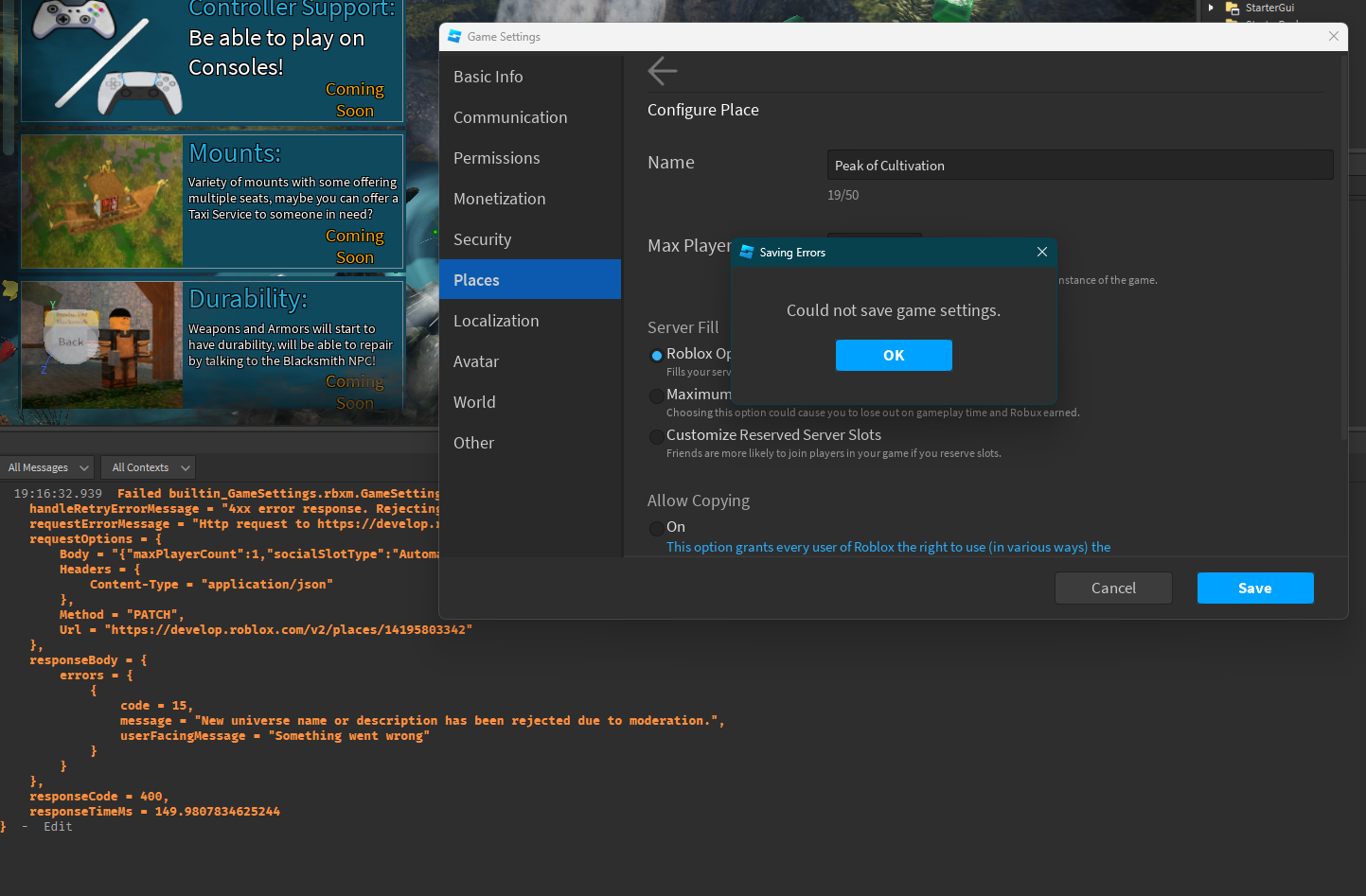Open the All Messages filter dropdown
This screenshot has height=896, width=1366.
tap(46, 466)
